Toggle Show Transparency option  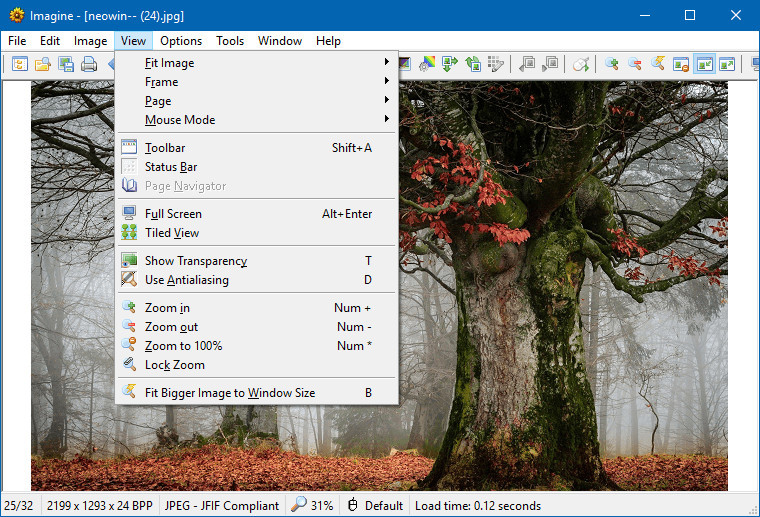(x=257, y=261)
